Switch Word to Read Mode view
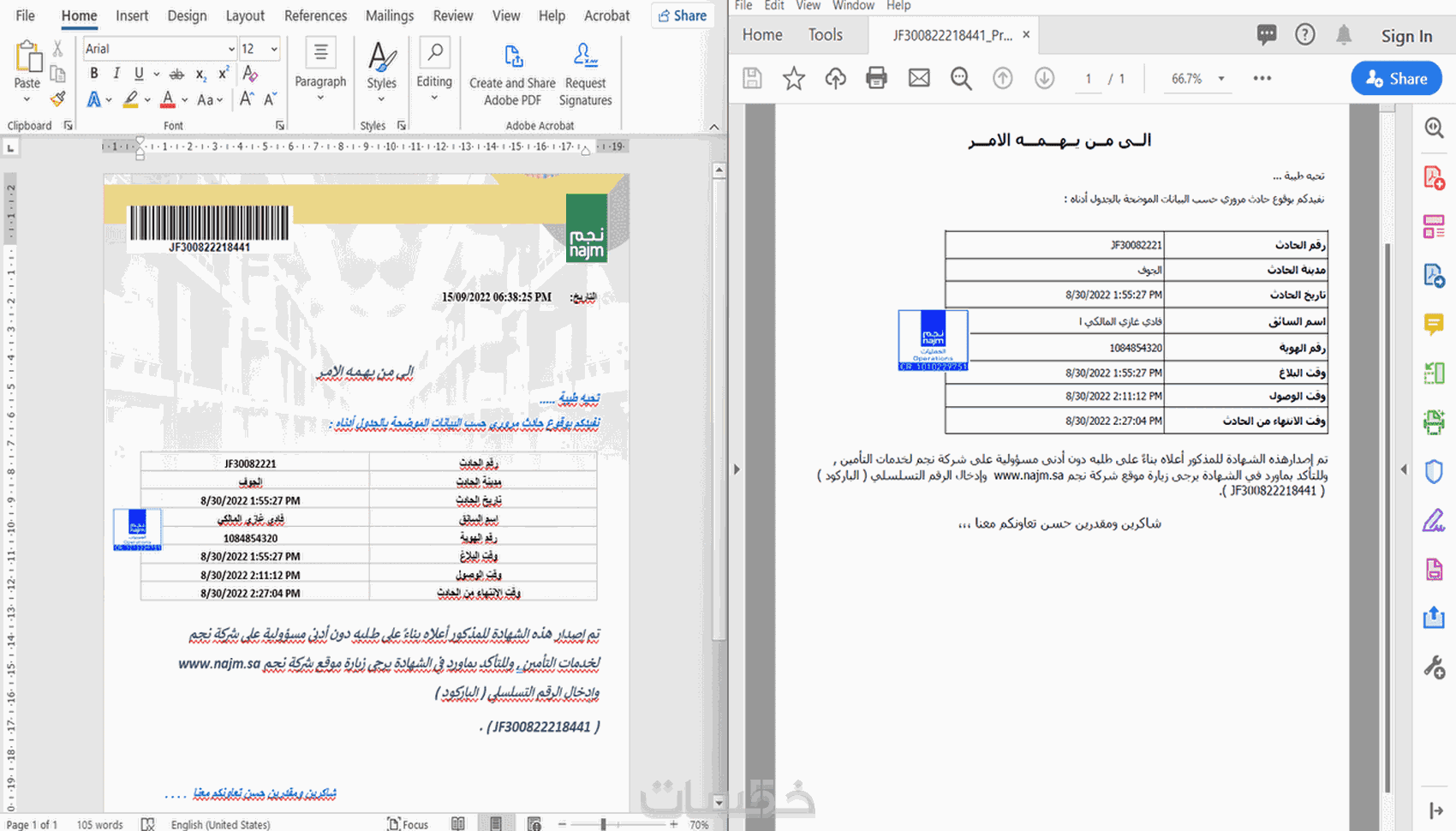Image resolution: width=1456 pixels, height=831 pixels. click(458, 824)
